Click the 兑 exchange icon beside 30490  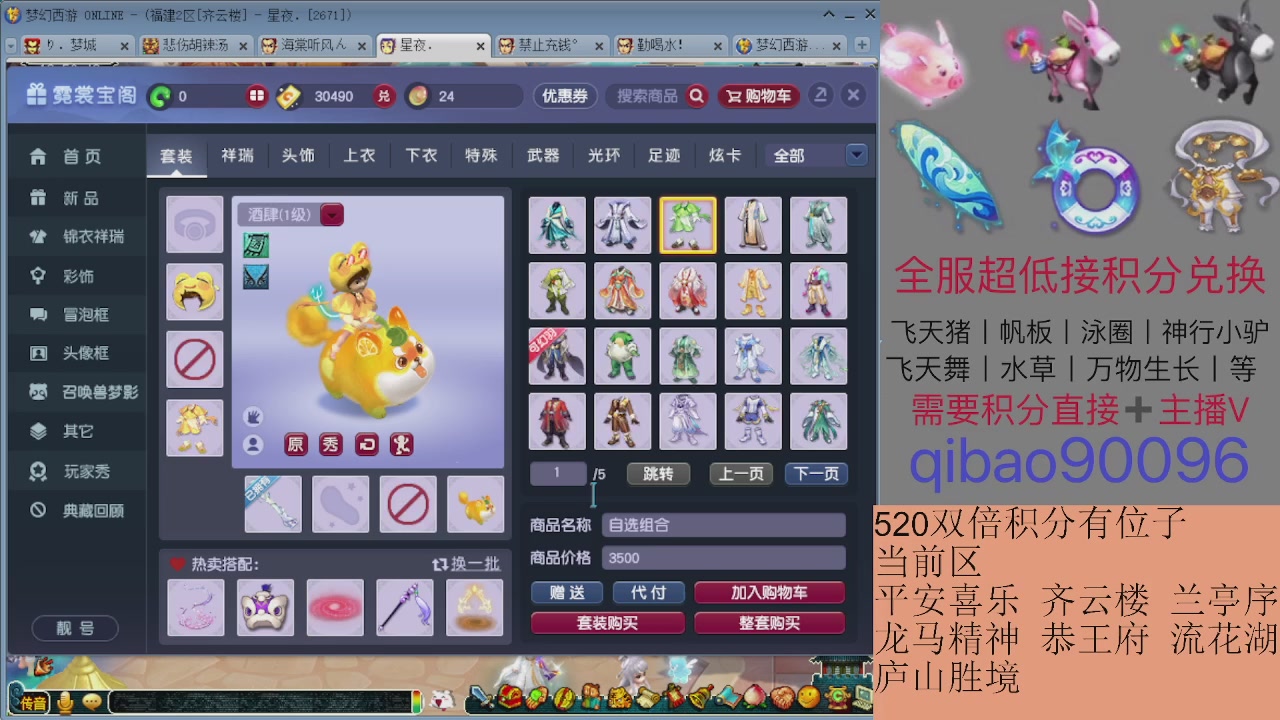point(384,96)
